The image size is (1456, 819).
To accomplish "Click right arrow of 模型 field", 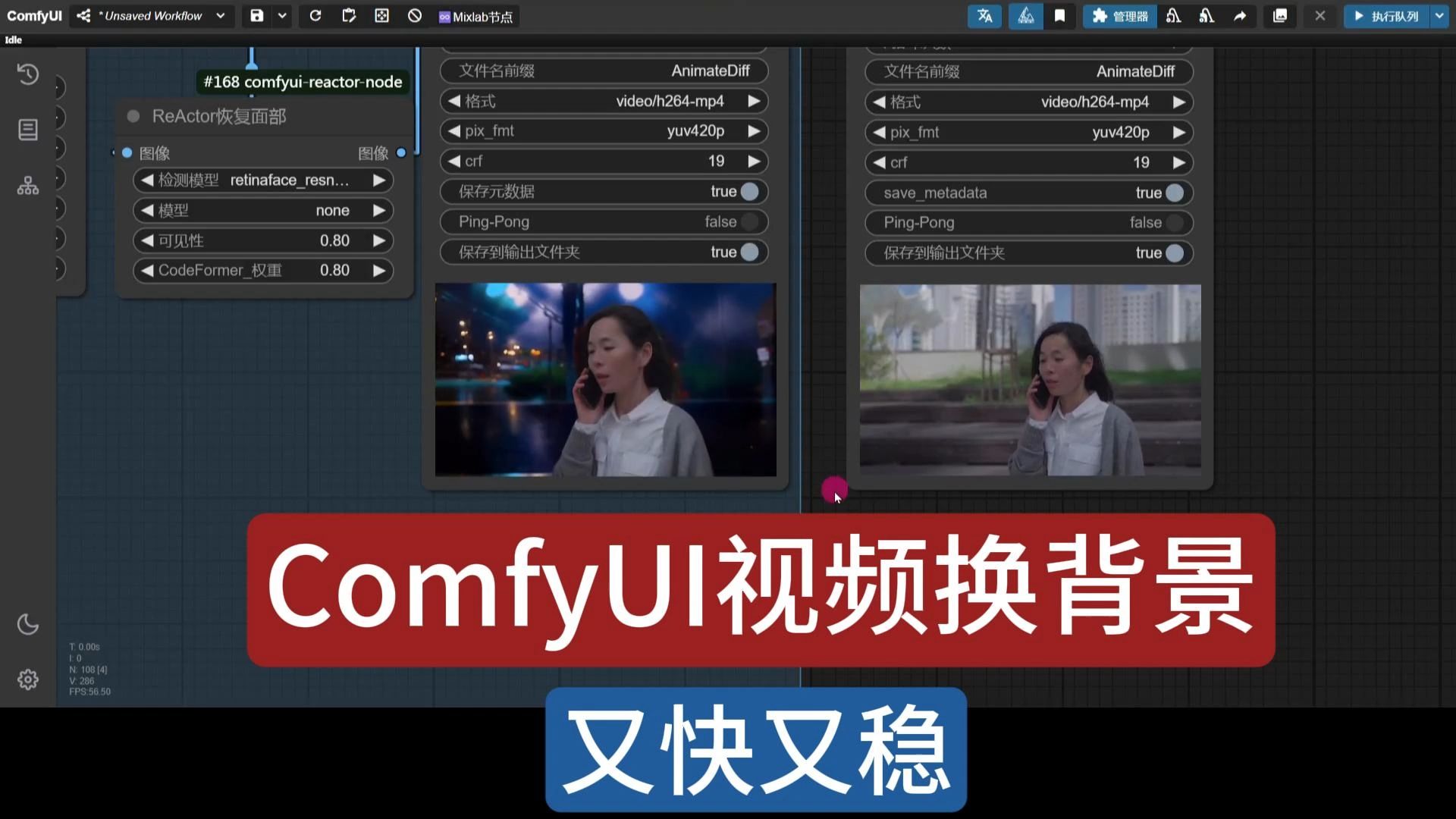I will [379, 211].
